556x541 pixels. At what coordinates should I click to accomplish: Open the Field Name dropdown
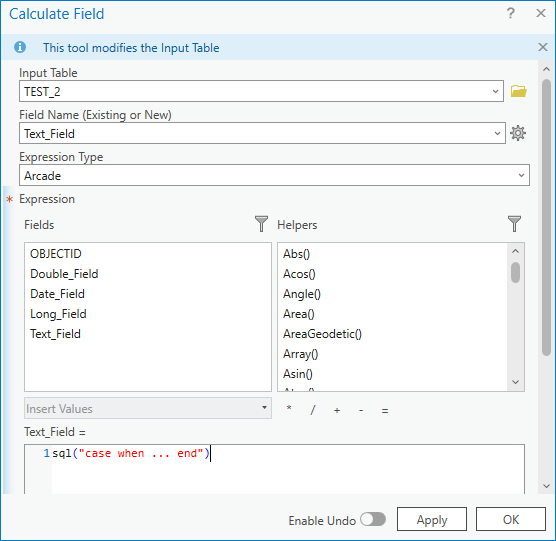(x=497, y=134)
